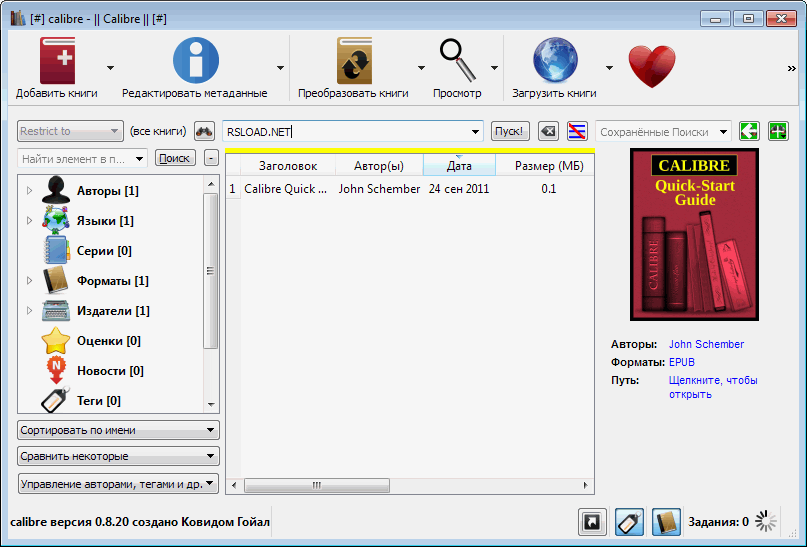Click the Add books red book icon
Image resolution: width=807 pixels, height=547 pixels.
57,60
